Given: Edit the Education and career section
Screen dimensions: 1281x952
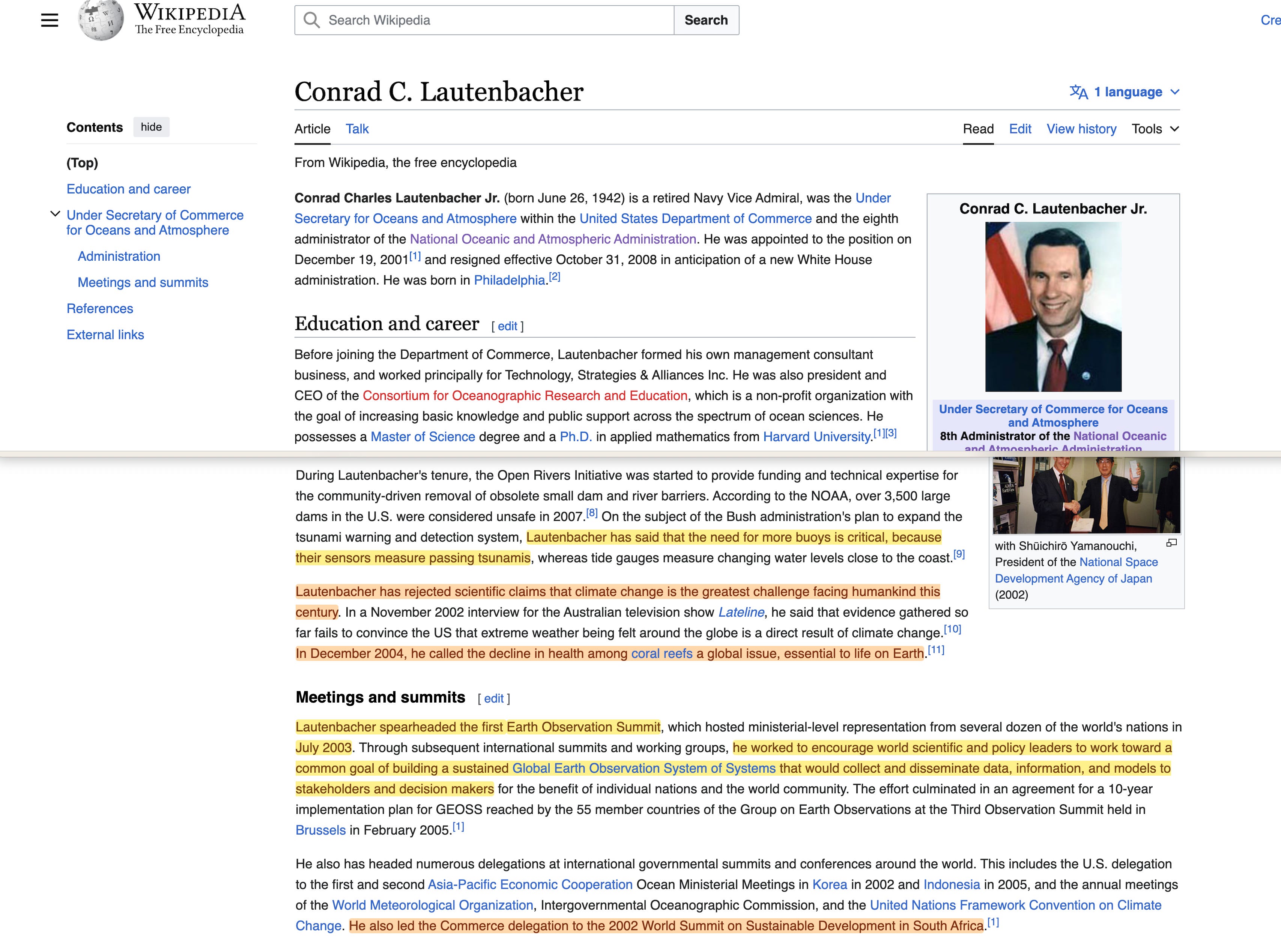Looking at the screenshot, I should point(507,326).
